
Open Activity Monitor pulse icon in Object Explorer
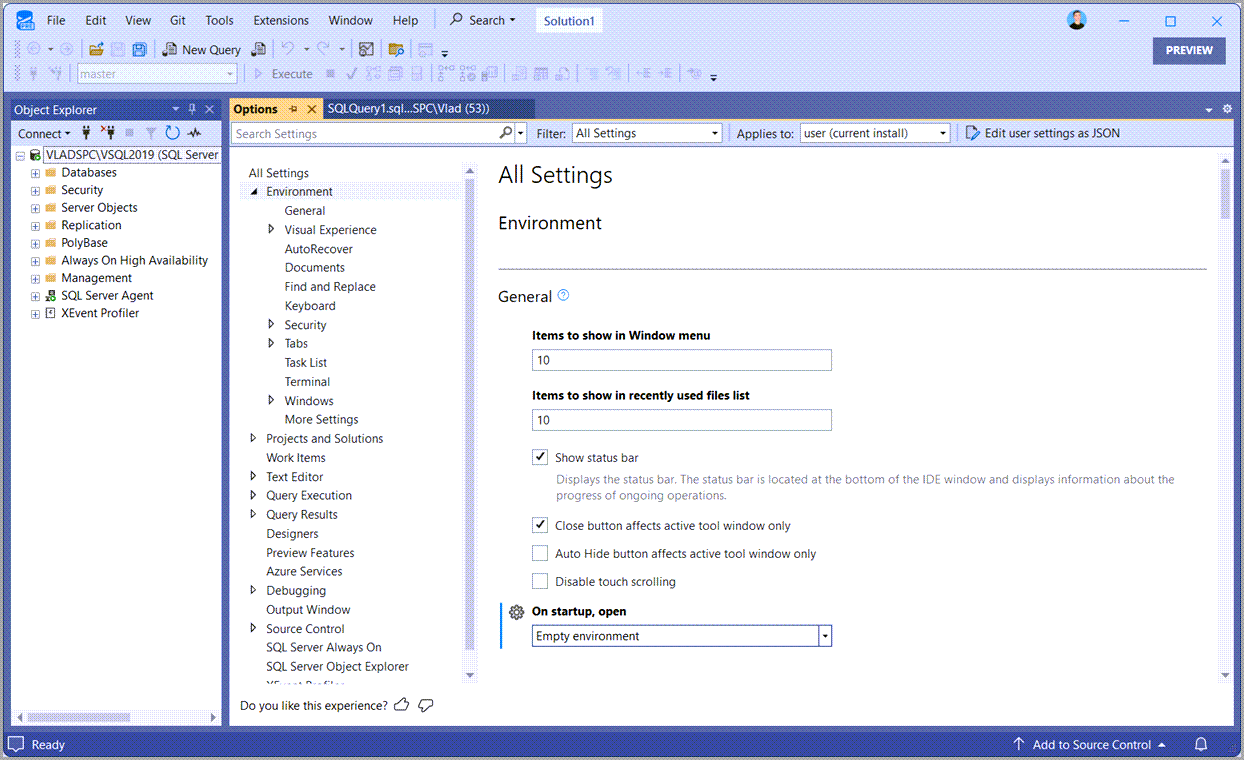(194, 133)
